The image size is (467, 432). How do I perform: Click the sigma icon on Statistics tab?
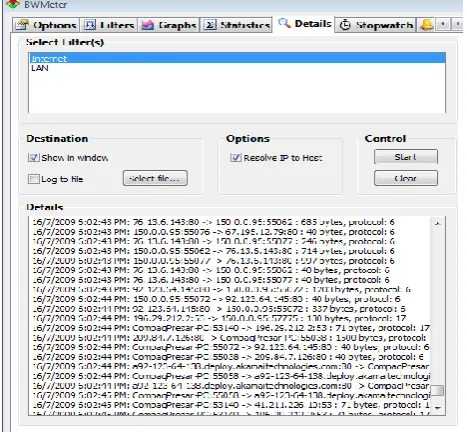(x=210, y=25)
